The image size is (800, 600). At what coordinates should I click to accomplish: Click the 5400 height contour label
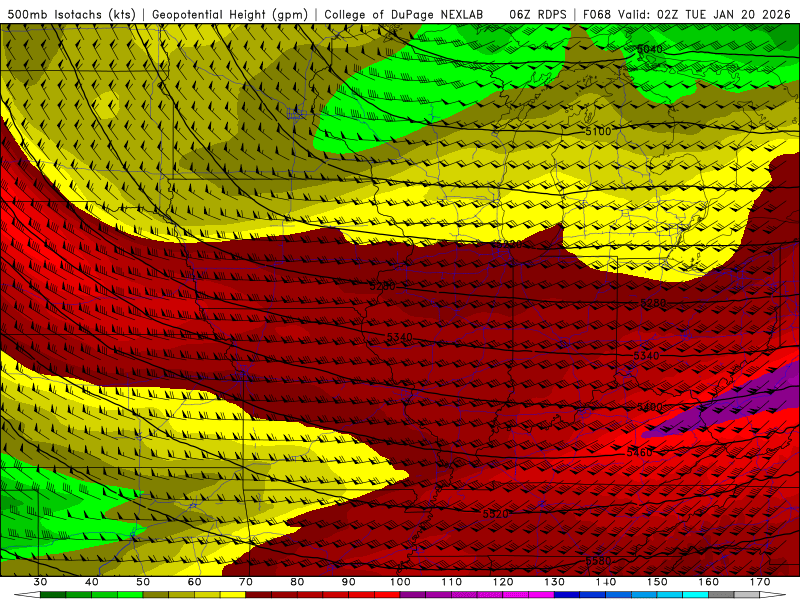click(x=650, y=407)
